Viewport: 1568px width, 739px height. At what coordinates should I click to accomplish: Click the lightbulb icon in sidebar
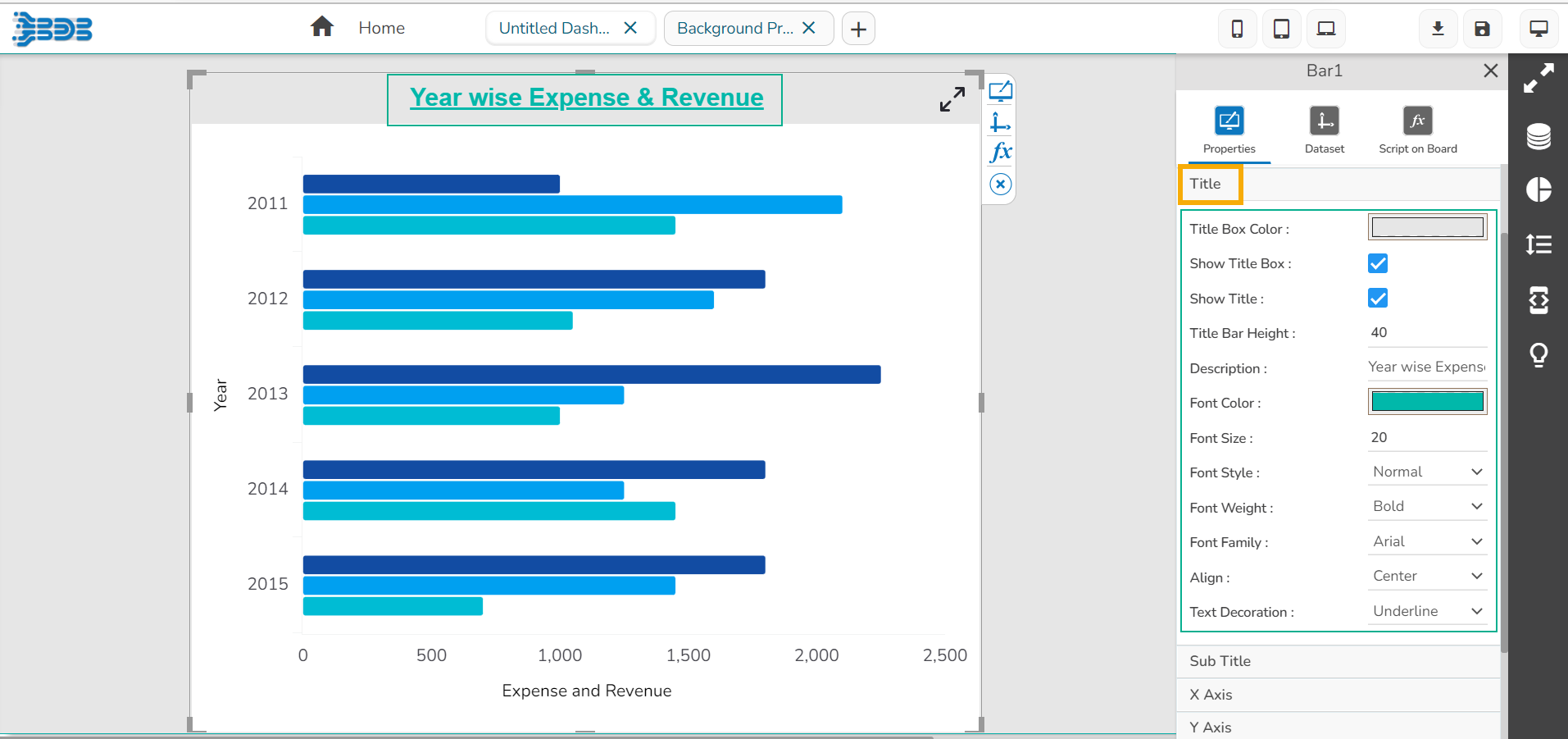(1538, 354)
